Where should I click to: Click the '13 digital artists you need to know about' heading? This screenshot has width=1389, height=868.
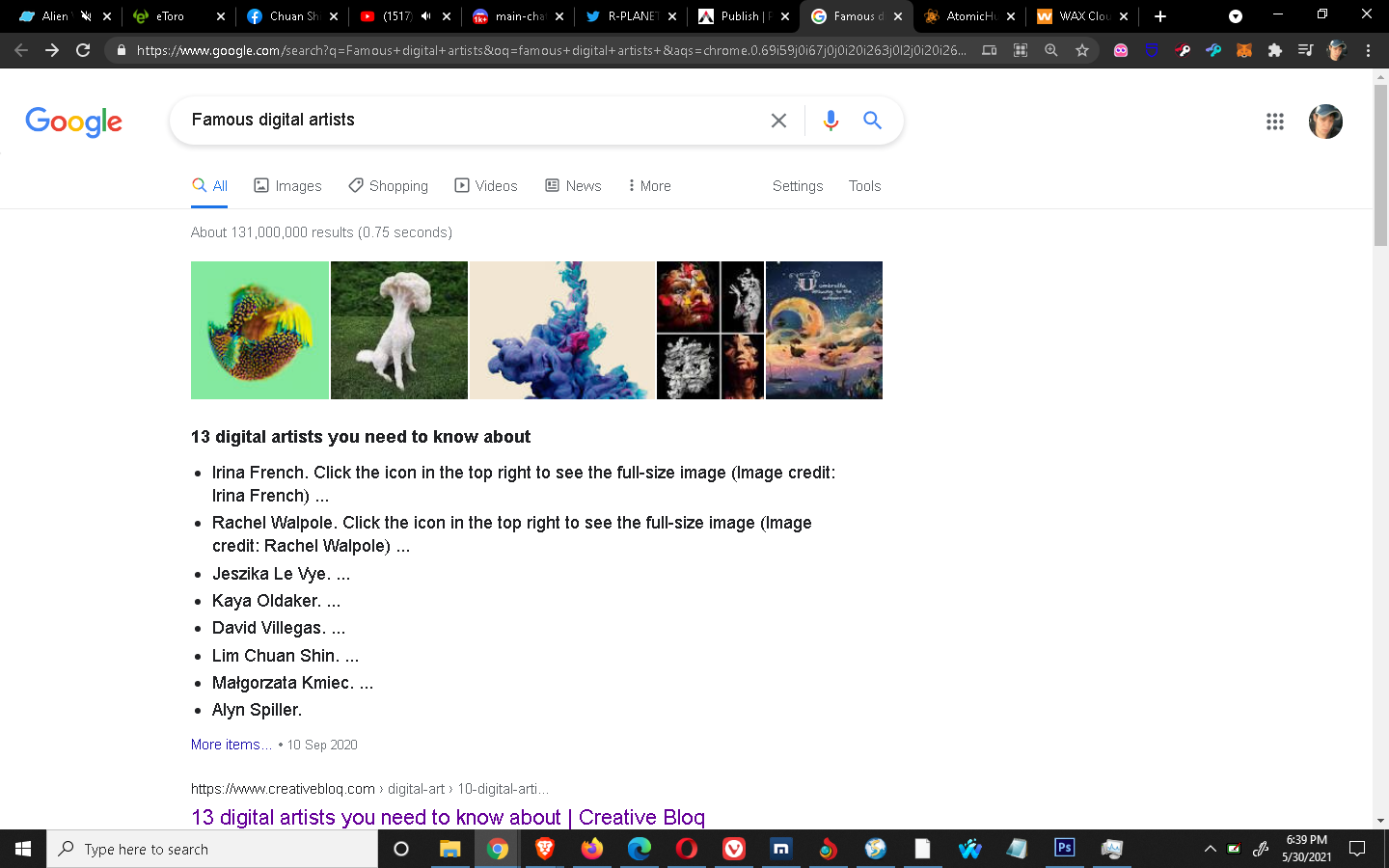361,437
